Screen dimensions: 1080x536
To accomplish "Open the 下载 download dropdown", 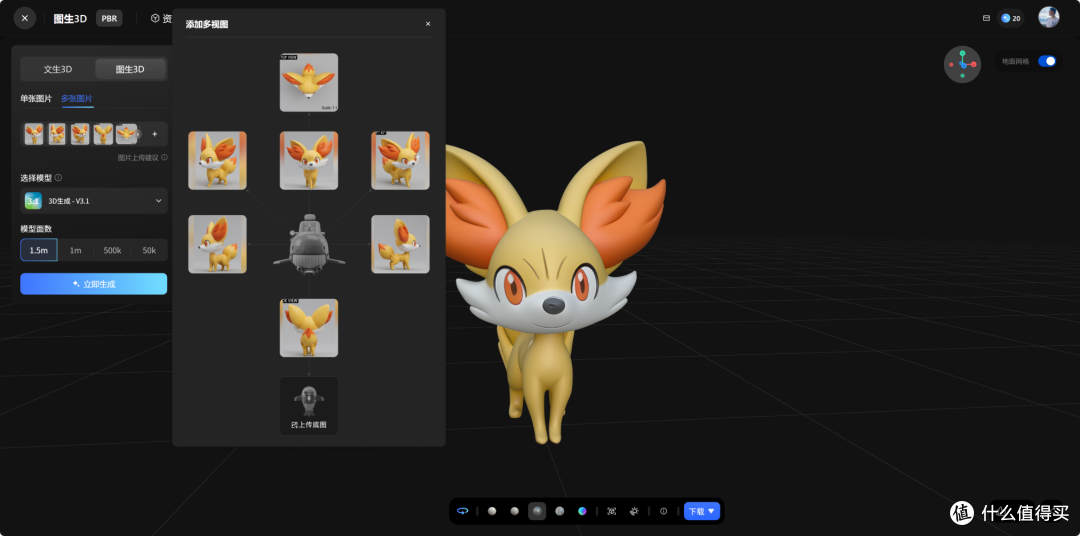I will point(702,511).
